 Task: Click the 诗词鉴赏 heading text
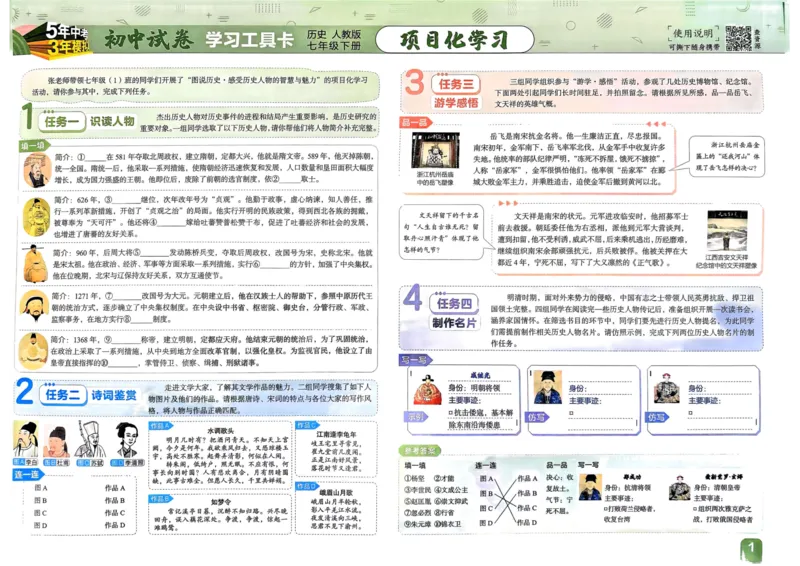pyautogui.click(x=114, y=395)
